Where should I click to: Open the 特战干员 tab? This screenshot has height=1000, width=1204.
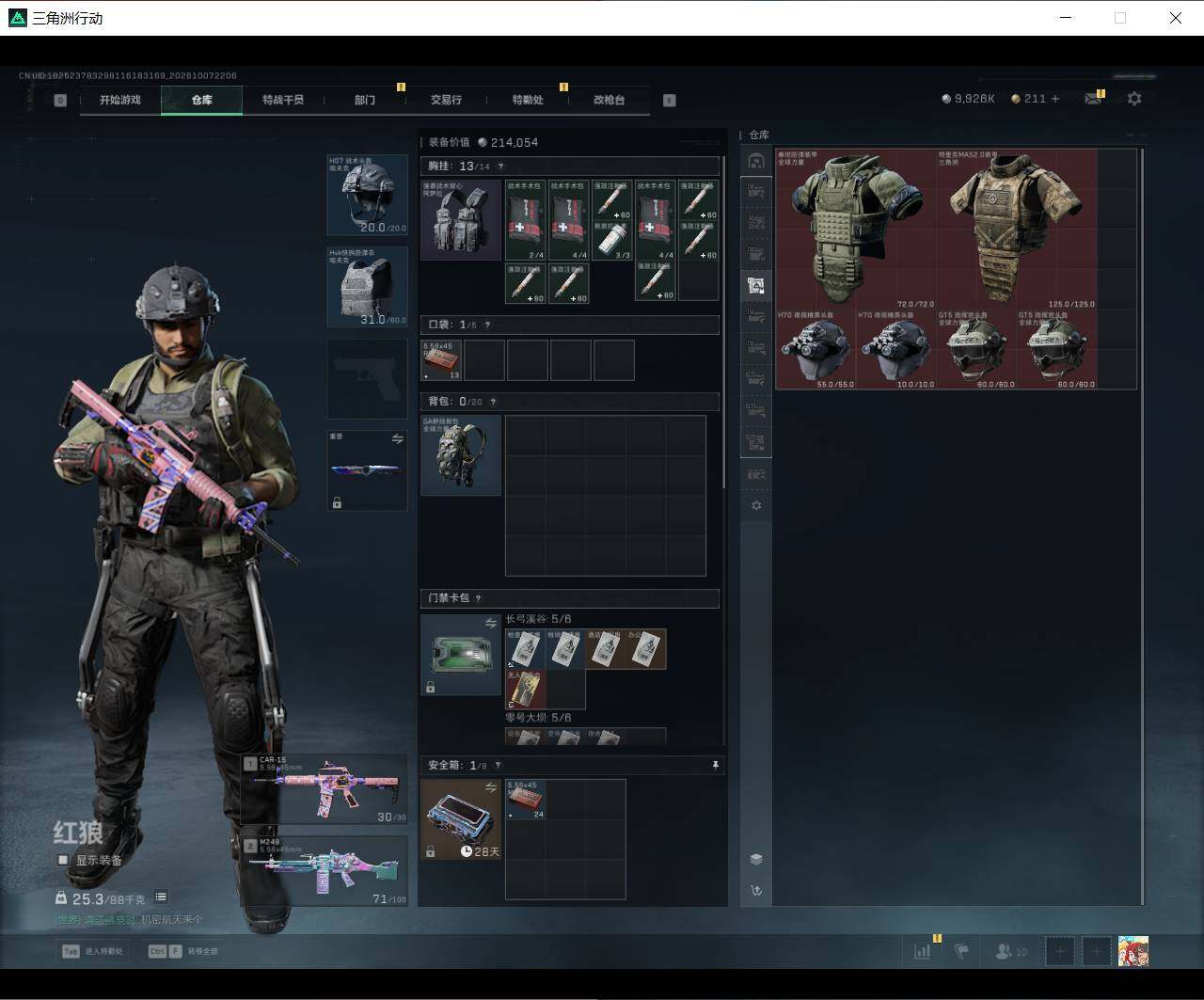coord(283,100)
